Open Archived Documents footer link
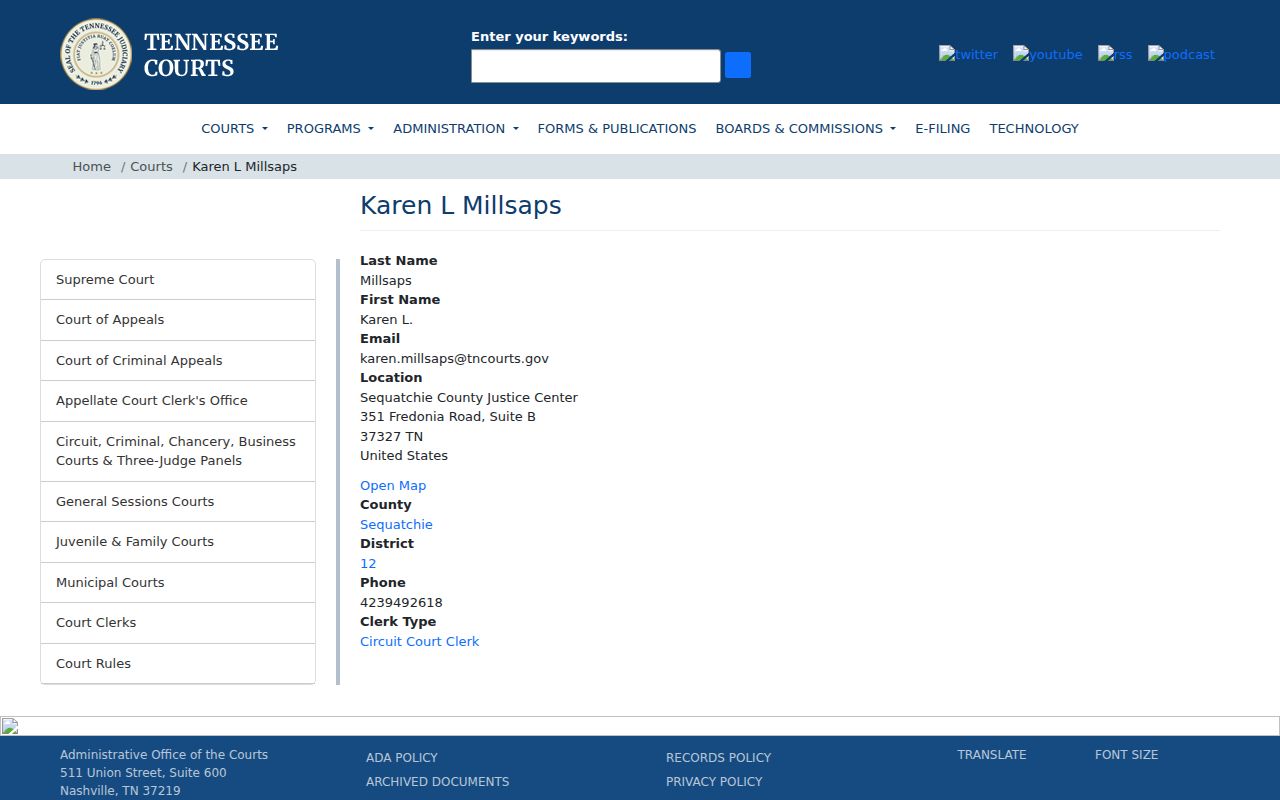This screenshot has width=1280, height=800. click(x=437, y=781)
